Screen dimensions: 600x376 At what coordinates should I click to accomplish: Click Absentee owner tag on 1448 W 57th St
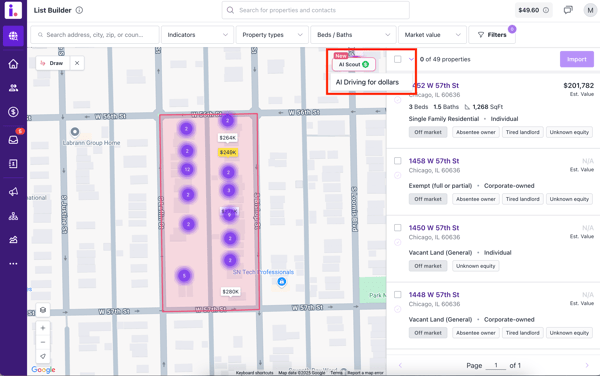(x=475, y=333)
